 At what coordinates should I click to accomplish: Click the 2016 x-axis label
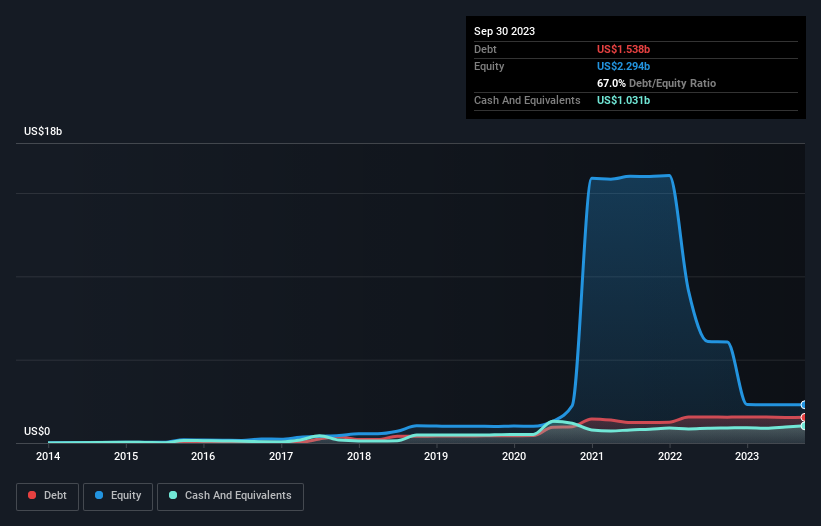pyautogui.click(x=203, y=456)
